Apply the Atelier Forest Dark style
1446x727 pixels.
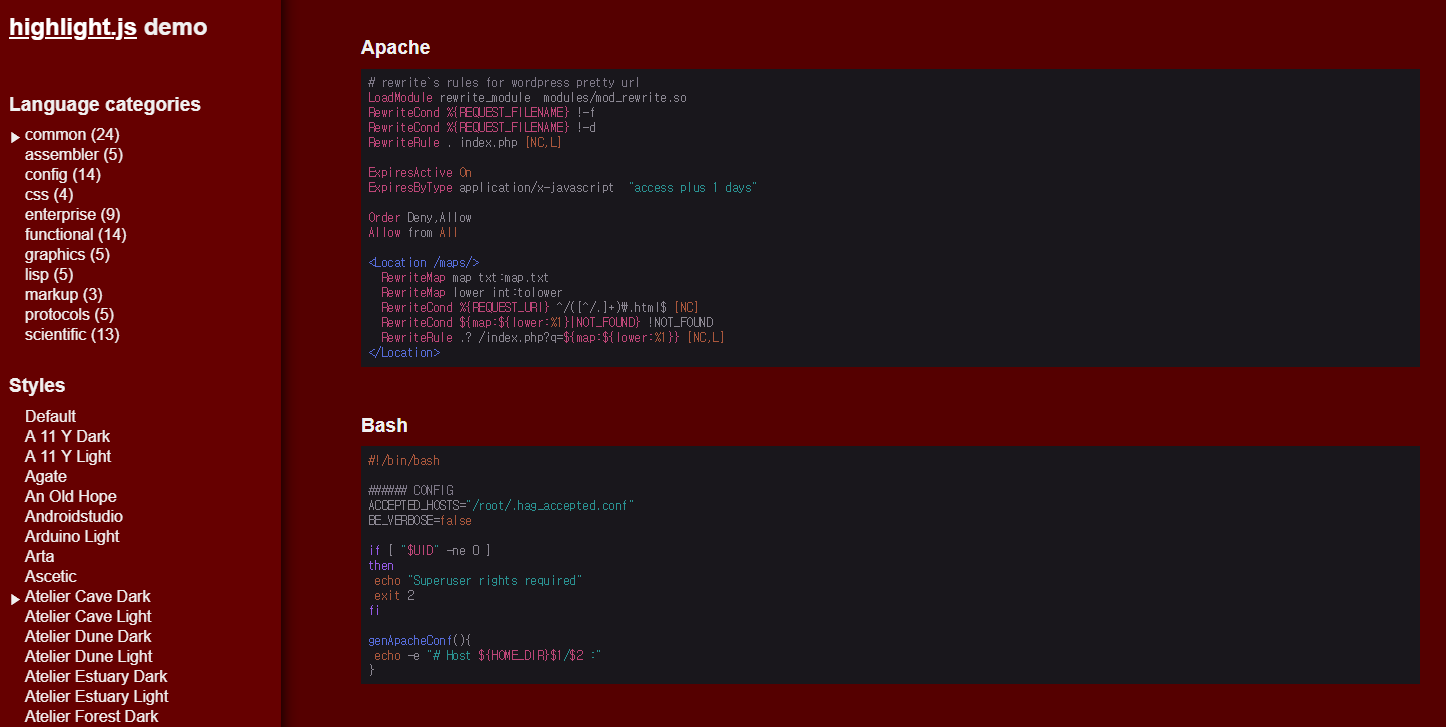pyautogui.click(x=92, y=716)
